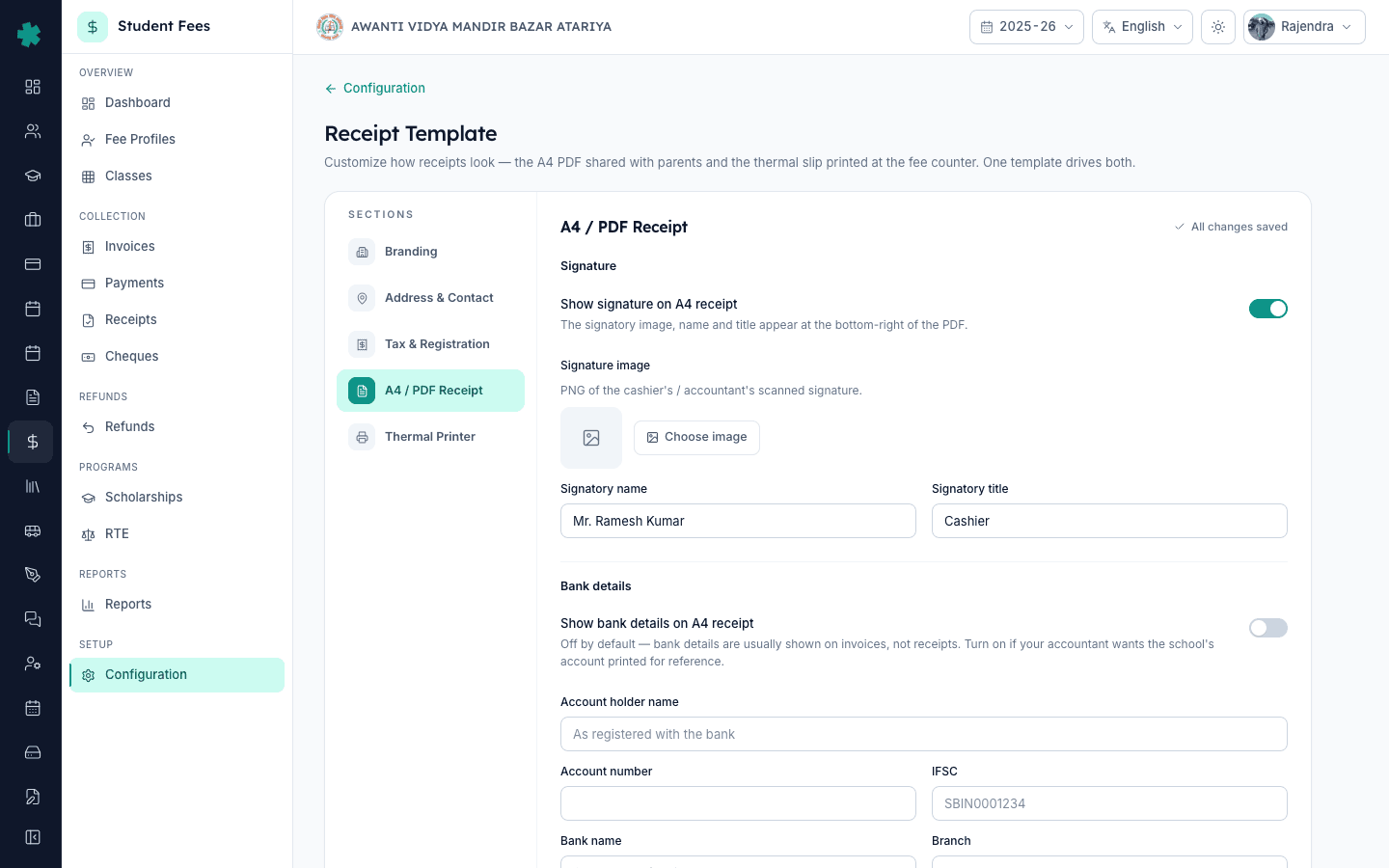Image resolution: width=1389 pixels, height=868 pixels.
Task: Open the briefcase icon in dark rail
Action: click(32, 220)
